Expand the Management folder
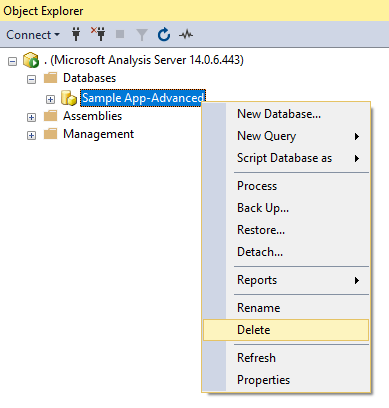This screenshot has height=408, width=389. coord(31,135)
